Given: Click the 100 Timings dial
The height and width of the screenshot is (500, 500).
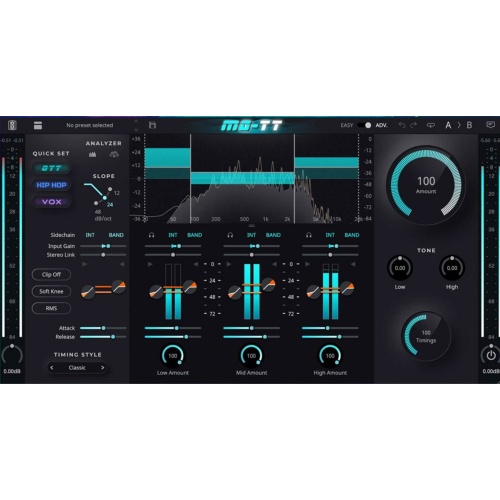Looking at the screenshot, I should click(426, 336).
